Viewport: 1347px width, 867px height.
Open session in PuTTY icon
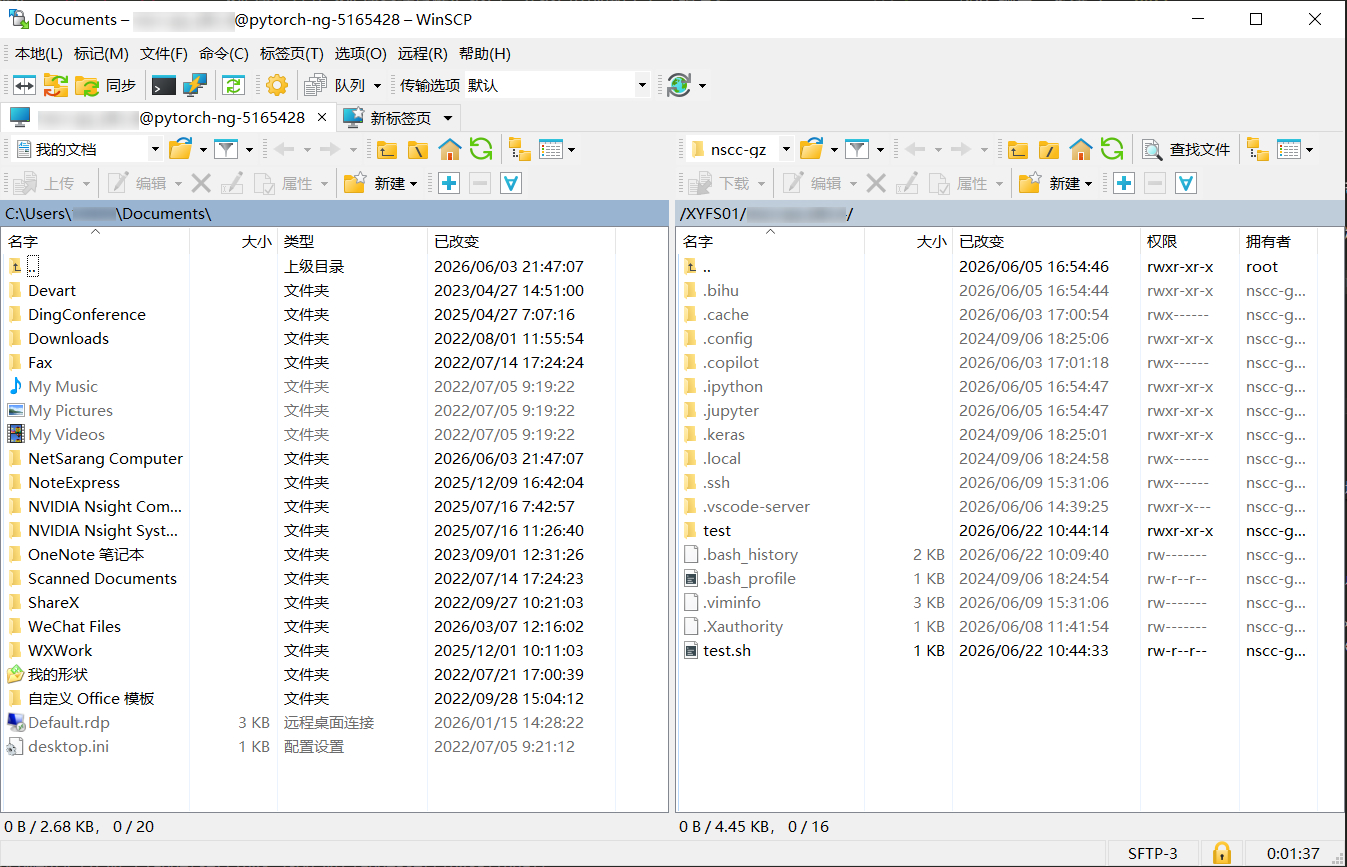[x=195, y=86]
